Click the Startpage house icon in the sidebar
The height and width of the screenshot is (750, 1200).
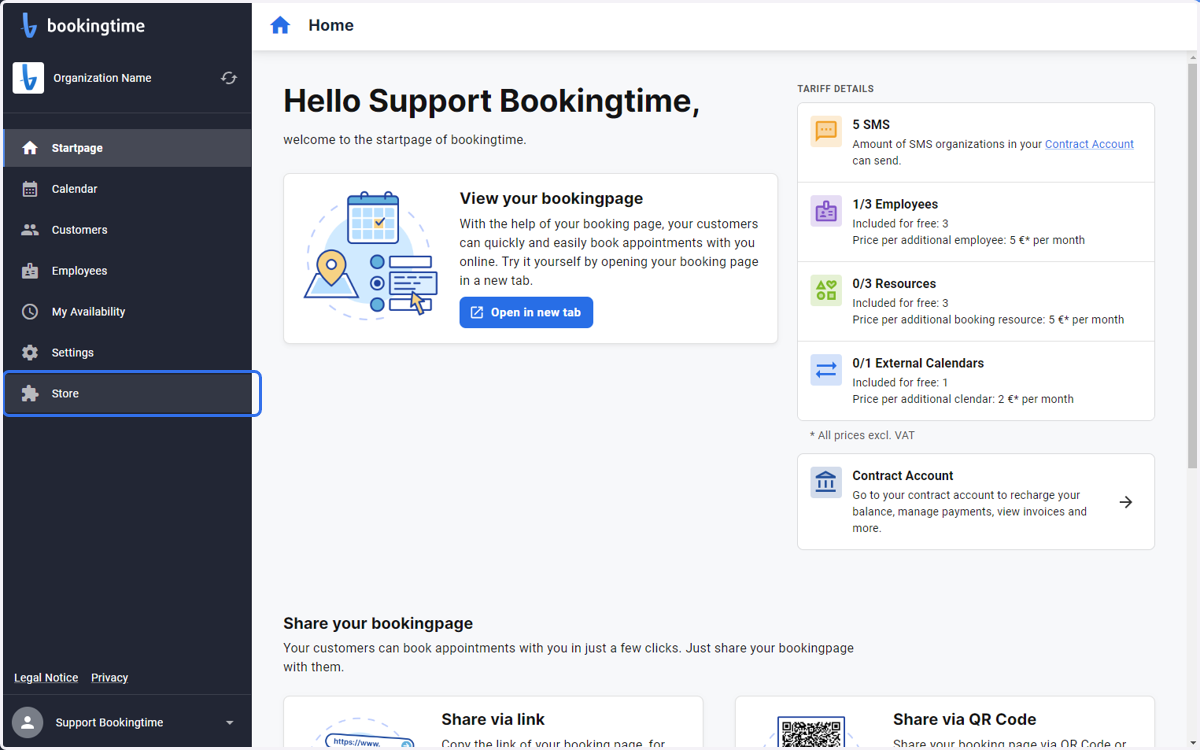[30, 148]
